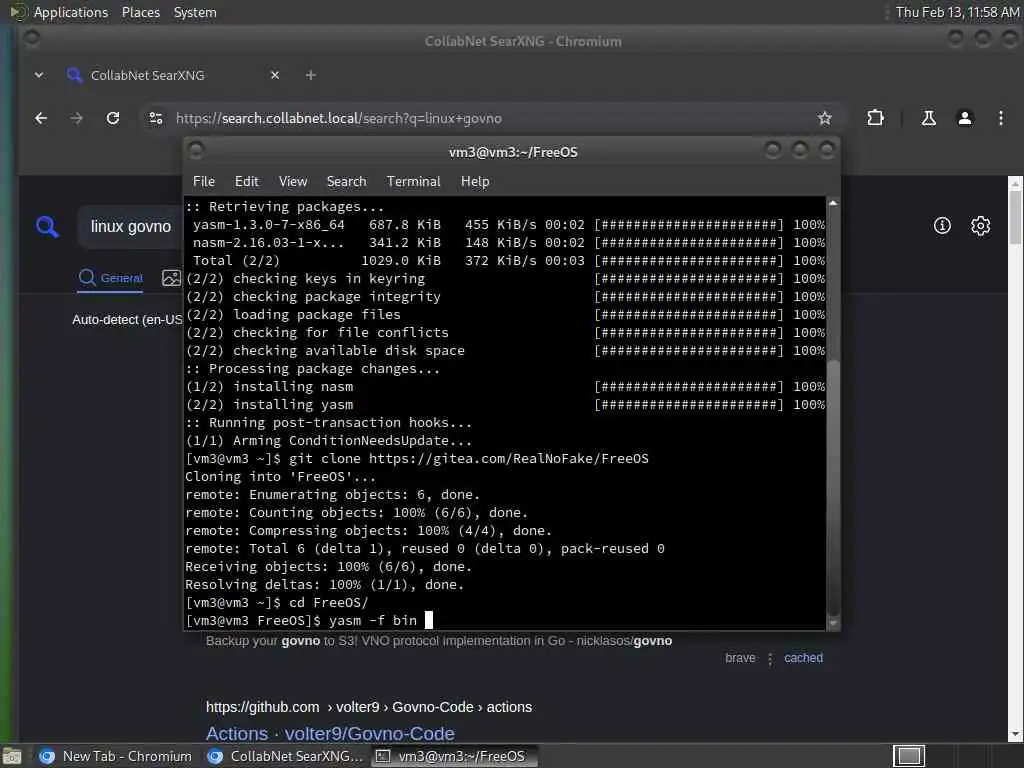This screenshot has width=1024, height=768.
Task: Open the brave result options dots
Action: (x=770, y=659)
